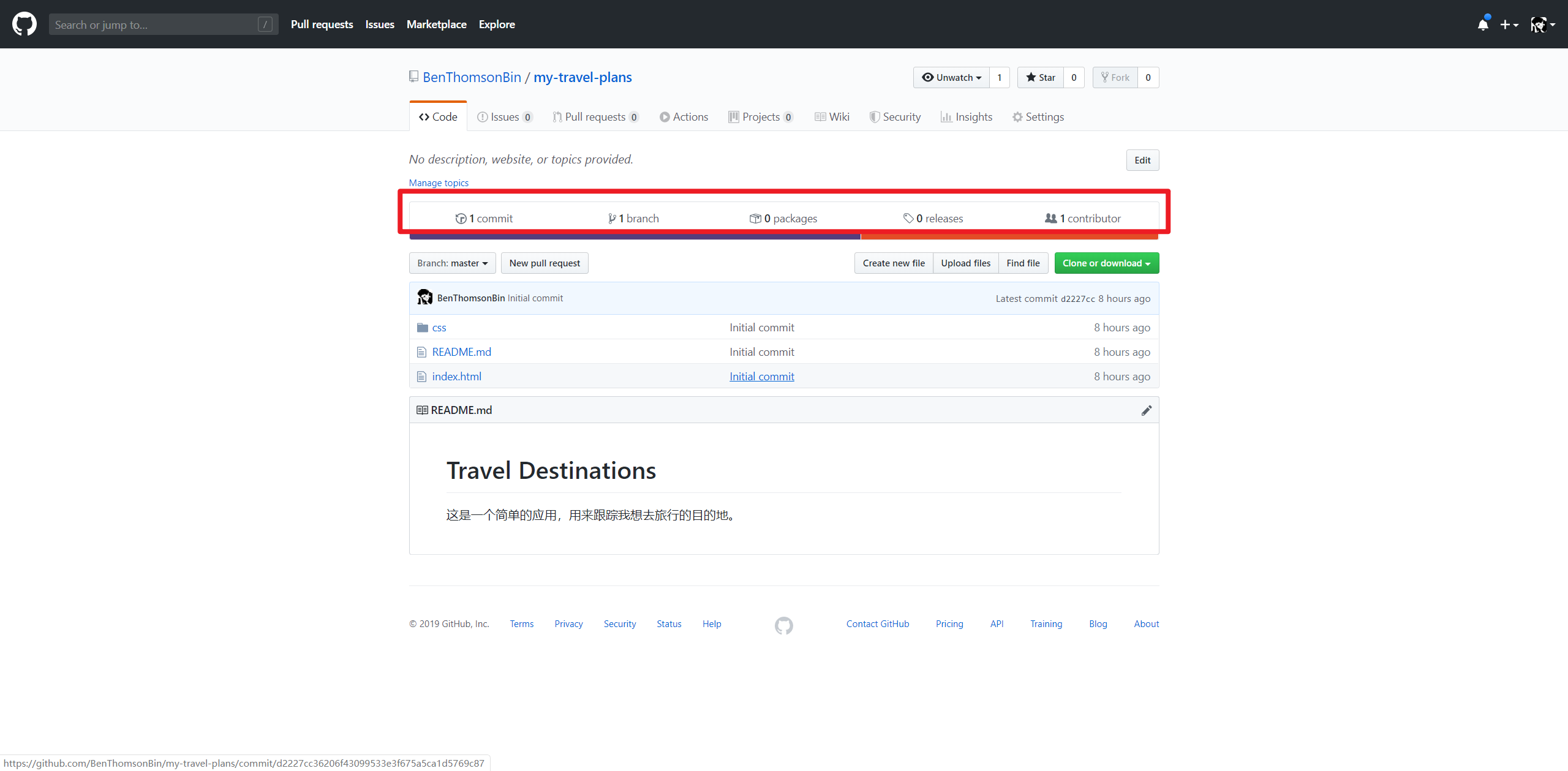
Task: Open README.md file in list
Action: 461,352
